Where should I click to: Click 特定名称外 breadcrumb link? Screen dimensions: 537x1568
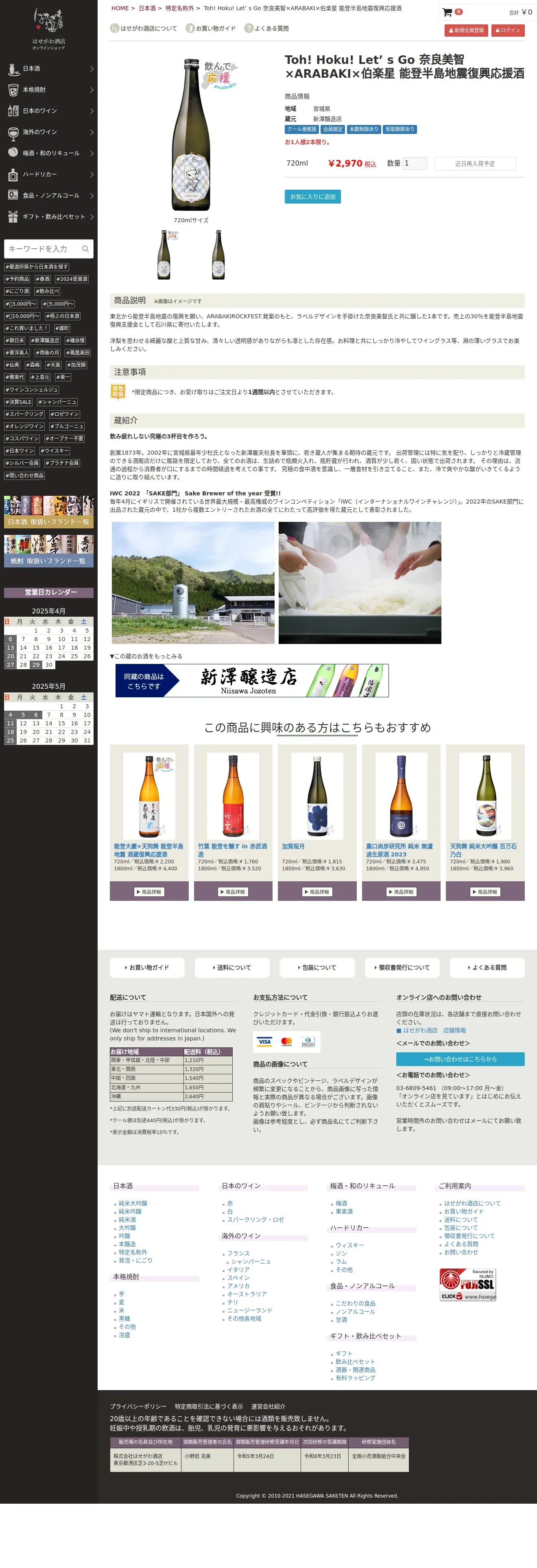click(179, 9)
